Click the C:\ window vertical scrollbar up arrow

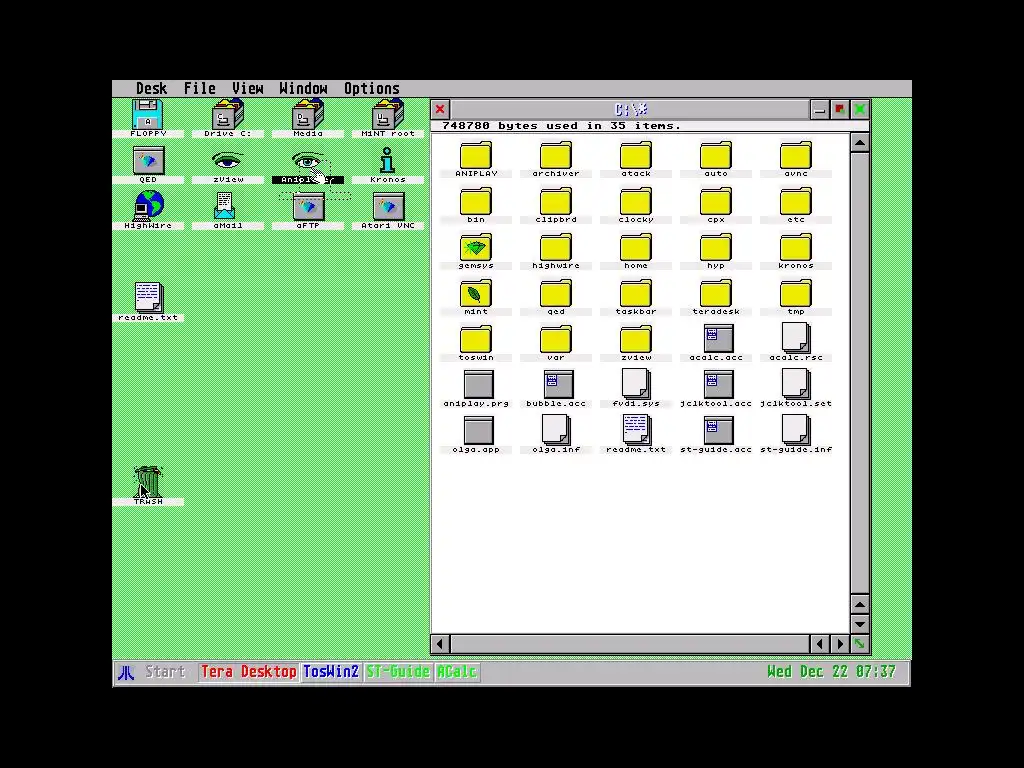tap(859, 143)
